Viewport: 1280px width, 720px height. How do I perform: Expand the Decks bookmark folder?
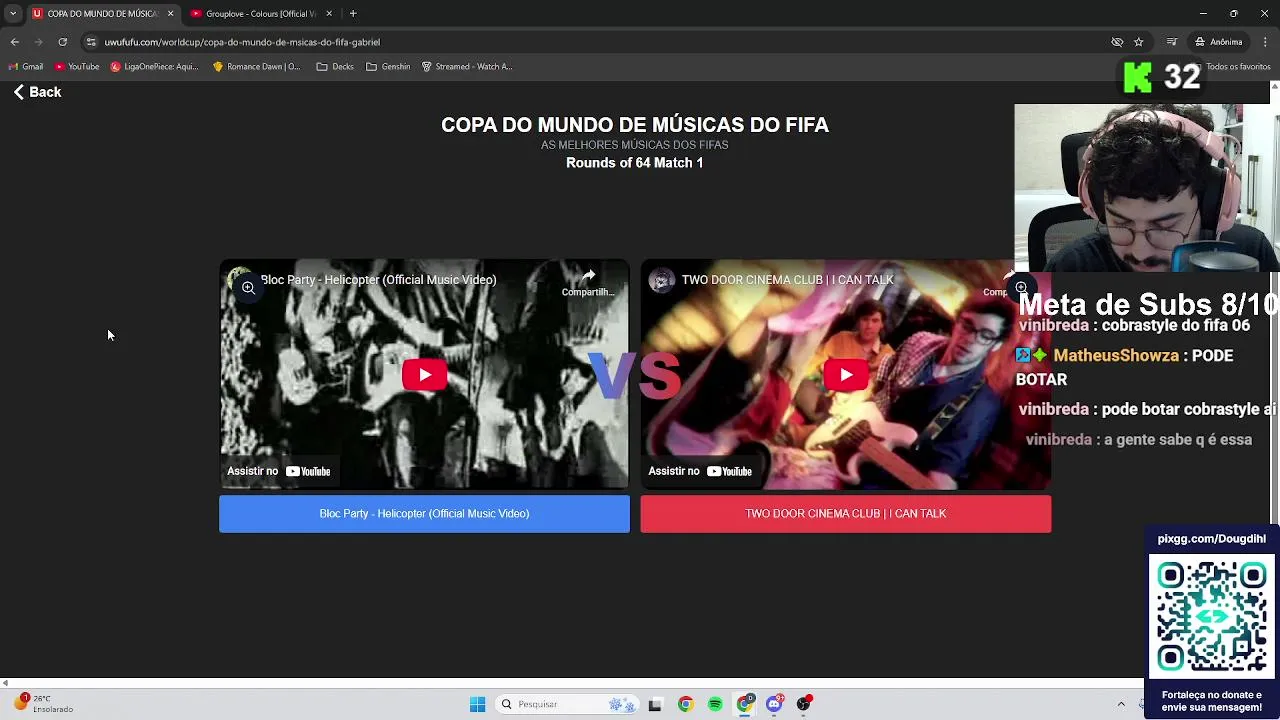(335, 67)
